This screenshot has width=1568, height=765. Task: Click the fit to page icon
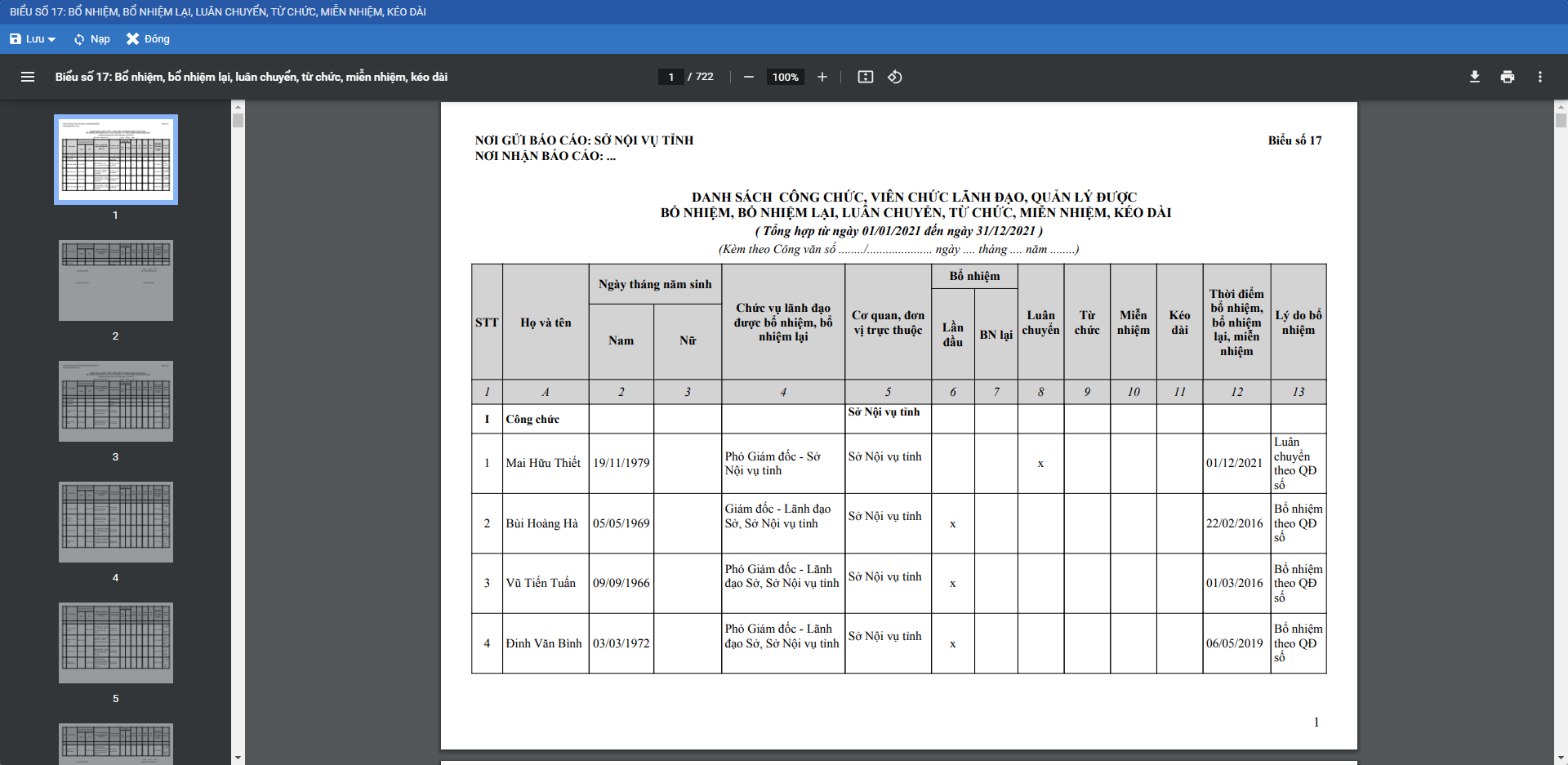(x=865, y=77)
